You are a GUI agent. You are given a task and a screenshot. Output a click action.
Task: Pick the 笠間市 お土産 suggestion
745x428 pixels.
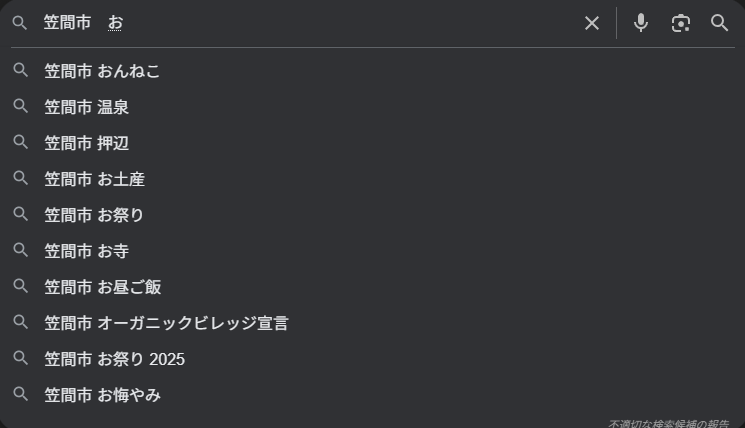tap(95, 179)
